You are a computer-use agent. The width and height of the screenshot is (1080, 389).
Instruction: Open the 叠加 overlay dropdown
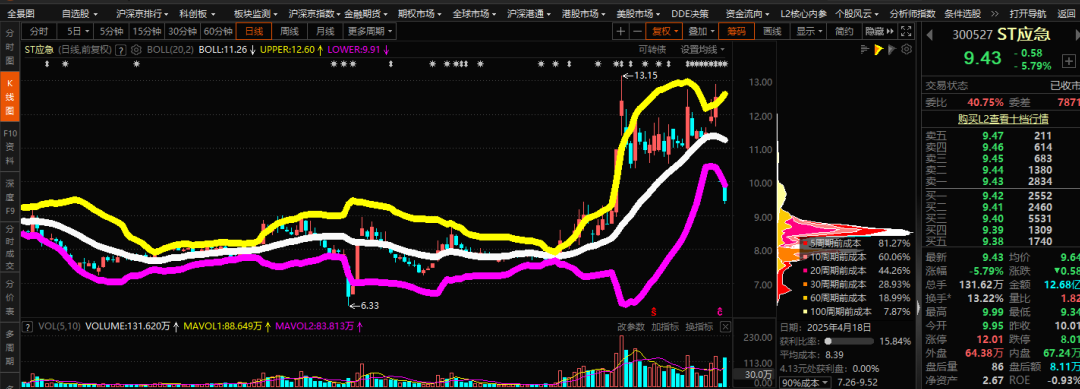(x=700, y=31)
